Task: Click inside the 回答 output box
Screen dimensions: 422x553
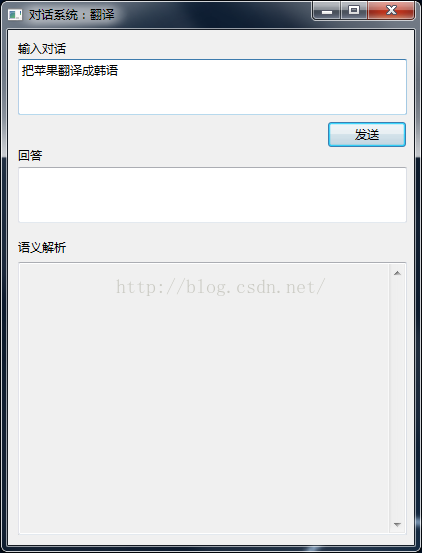Action: point(212,195)
